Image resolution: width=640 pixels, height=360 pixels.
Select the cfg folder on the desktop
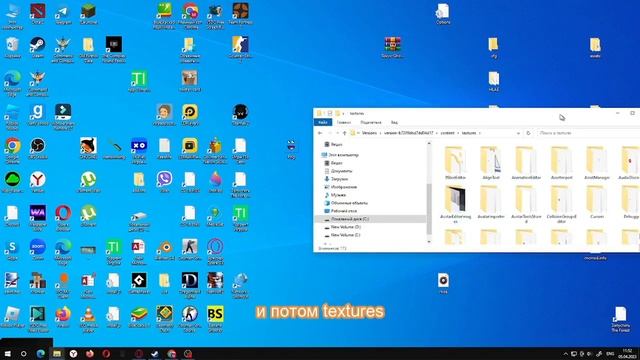(493, 47)
